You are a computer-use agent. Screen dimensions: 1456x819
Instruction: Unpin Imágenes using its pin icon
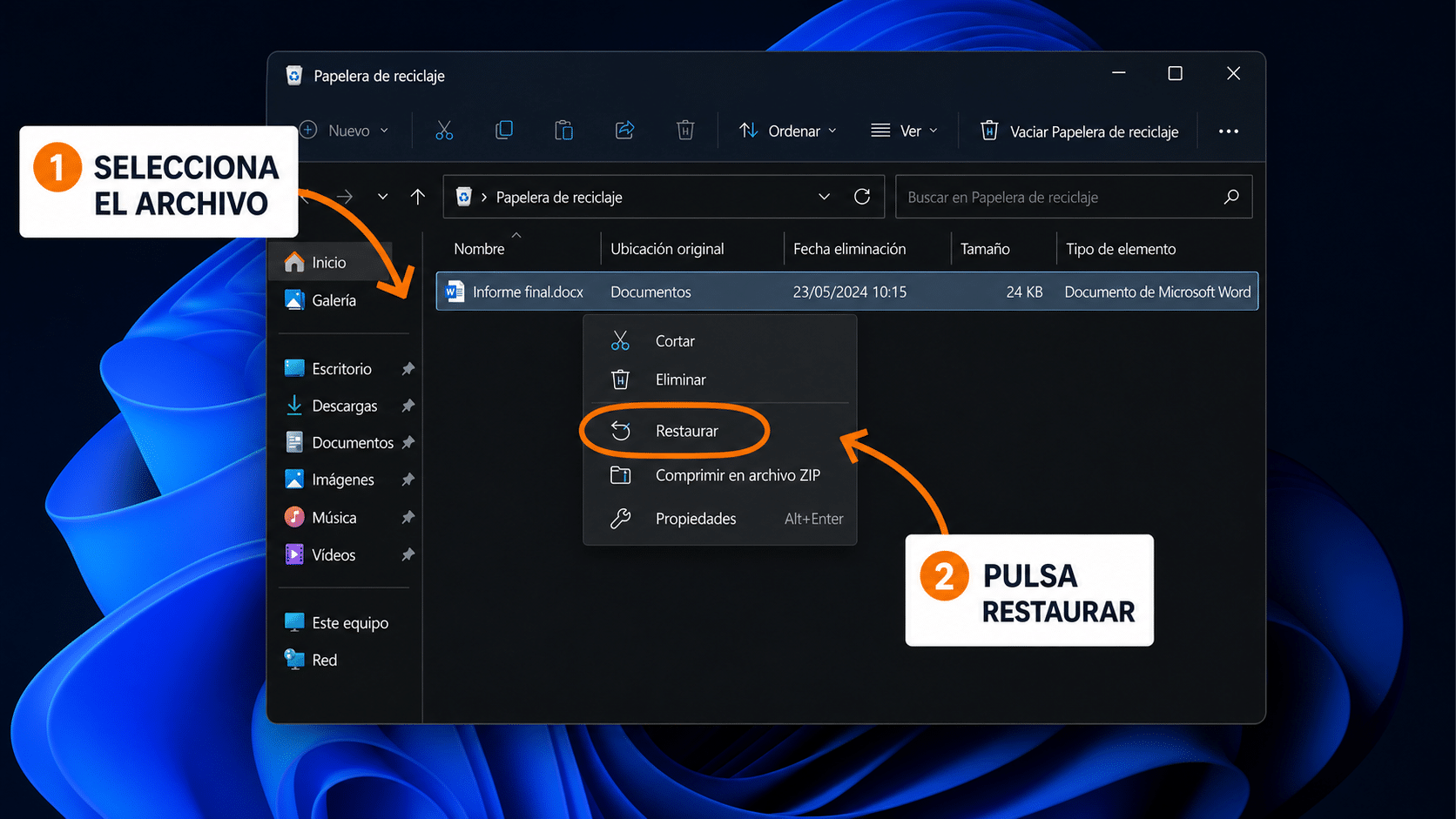point(408,480)
